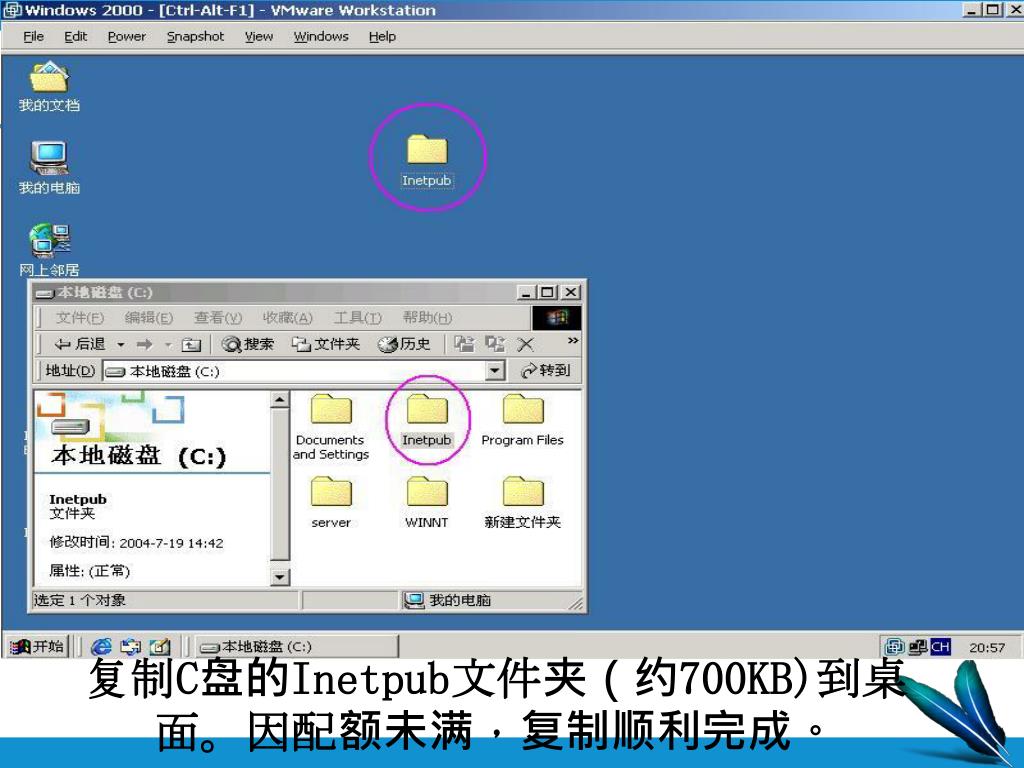Open 我的文档 desktop icon
The image size is (1024, 768).
coord(49,87)
